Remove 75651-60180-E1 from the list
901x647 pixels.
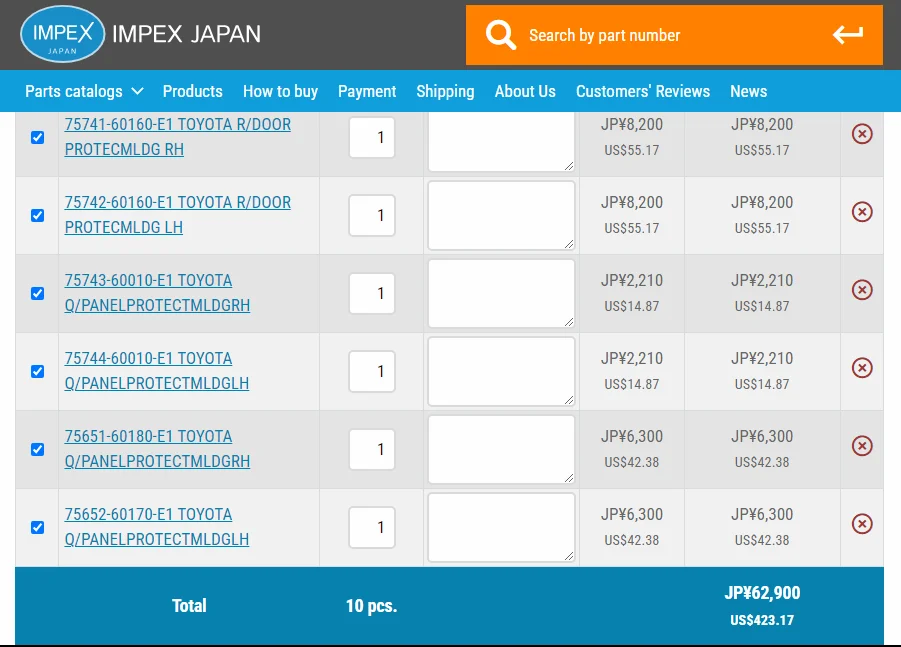[861, 446]
